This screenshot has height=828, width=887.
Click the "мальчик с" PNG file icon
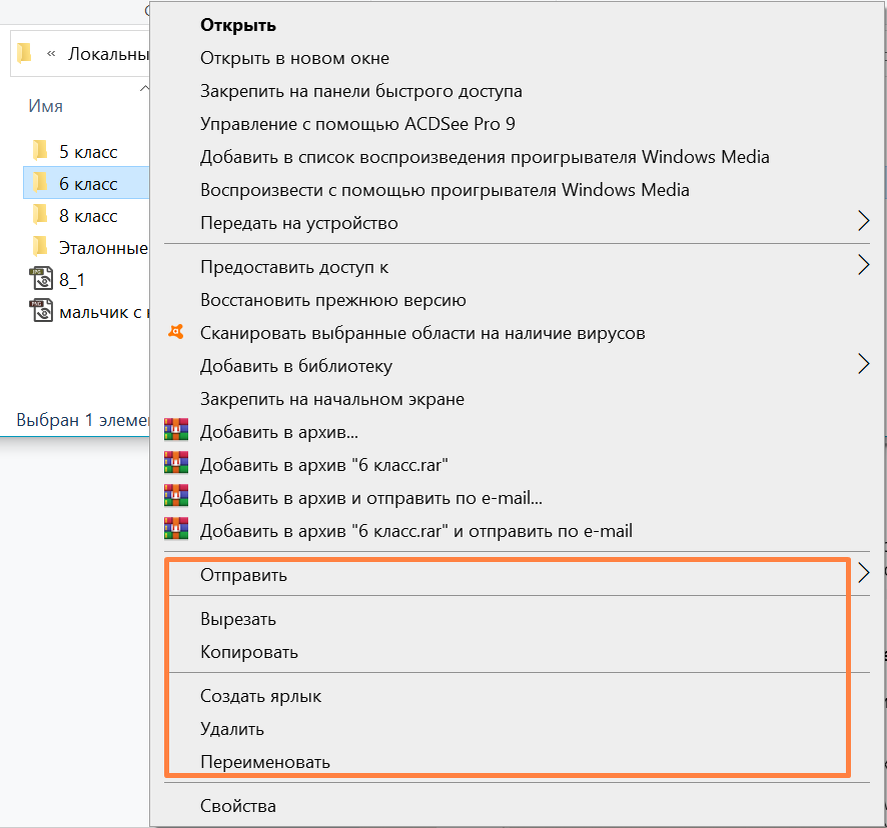pos(41,312)
